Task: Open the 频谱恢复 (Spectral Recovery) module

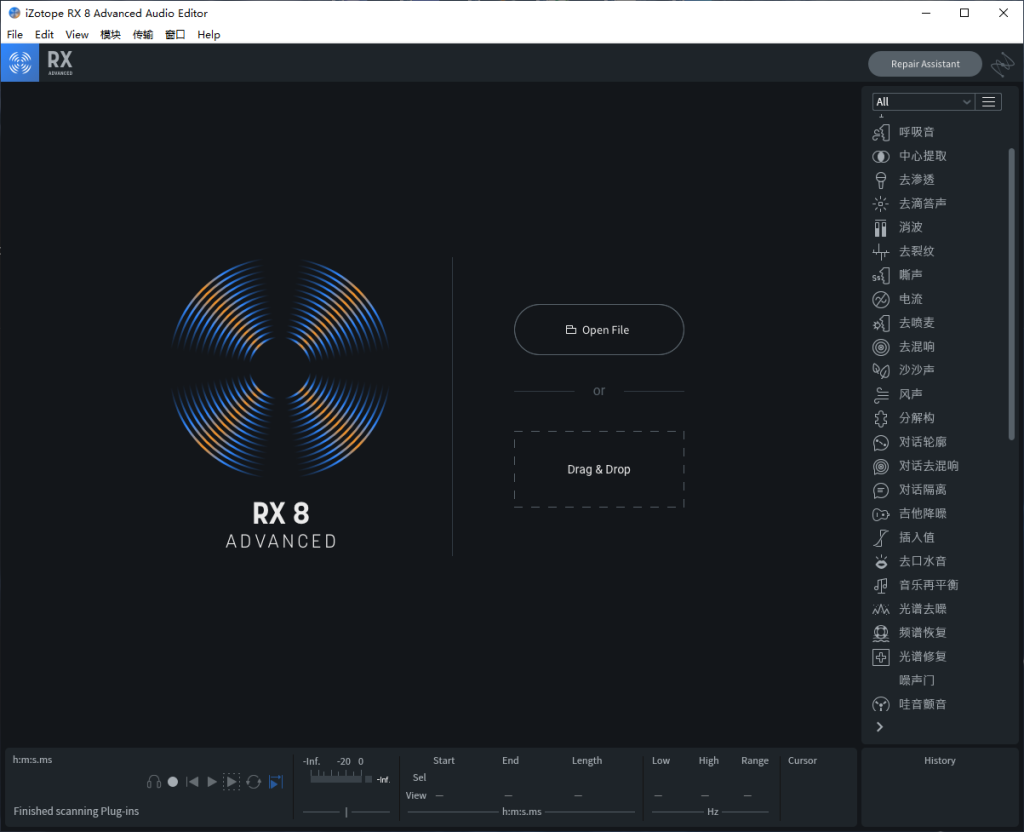Action: (x=910, y=633)
